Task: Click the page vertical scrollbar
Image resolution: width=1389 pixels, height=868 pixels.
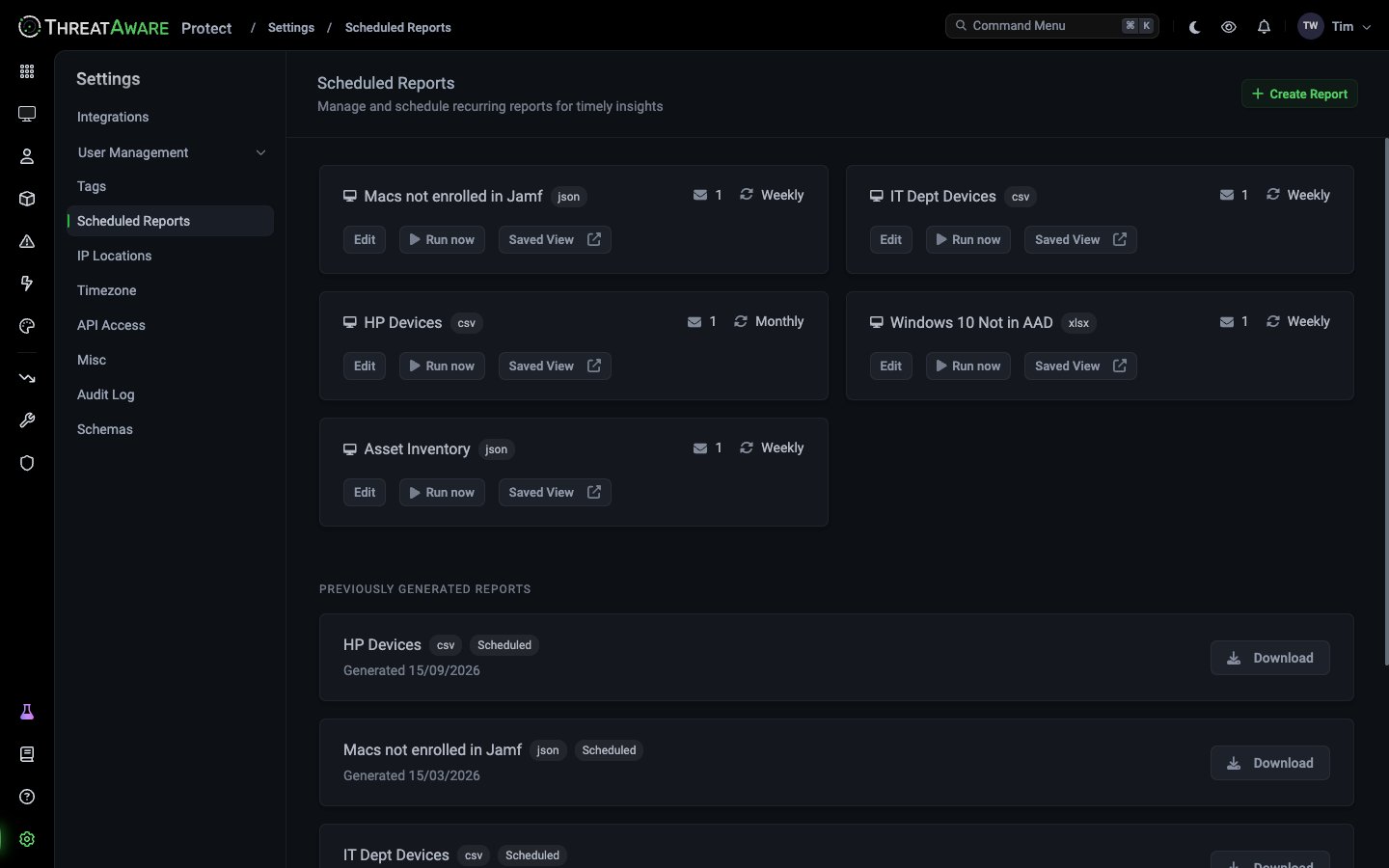Action: [x=1386, y=400]
